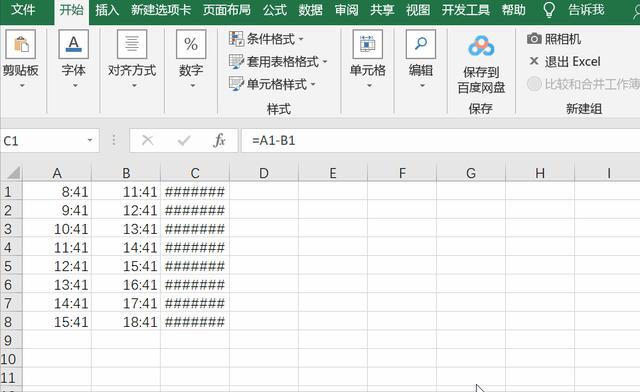
Task: Select column D header
Action: pyautogui.click(x=264, y=173)
